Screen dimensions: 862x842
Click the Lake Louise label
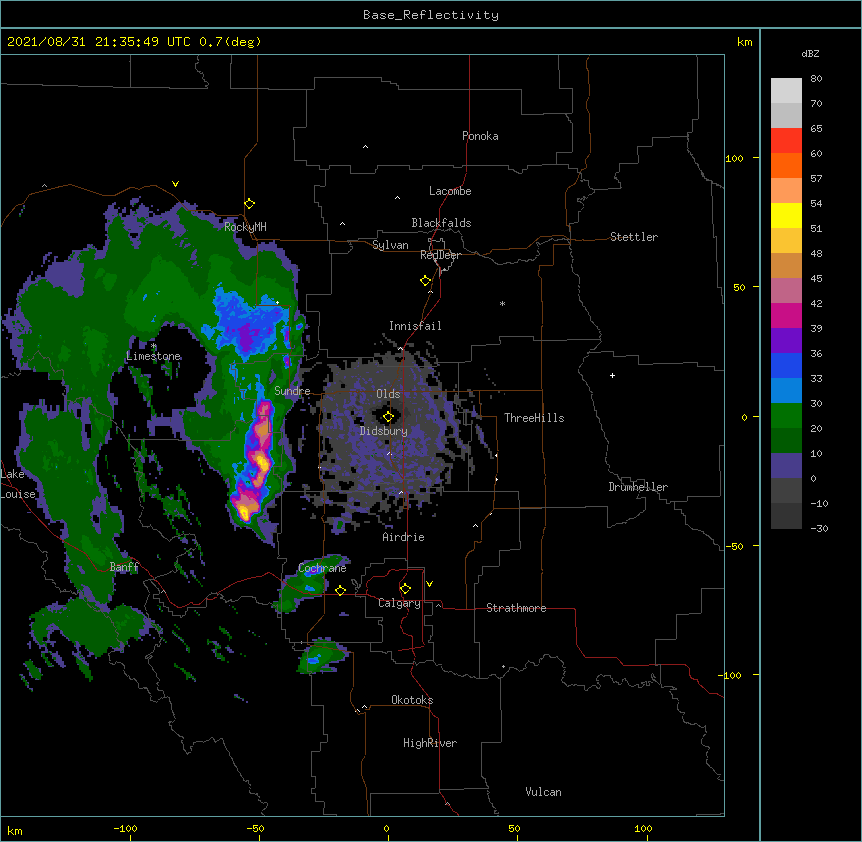18,484
